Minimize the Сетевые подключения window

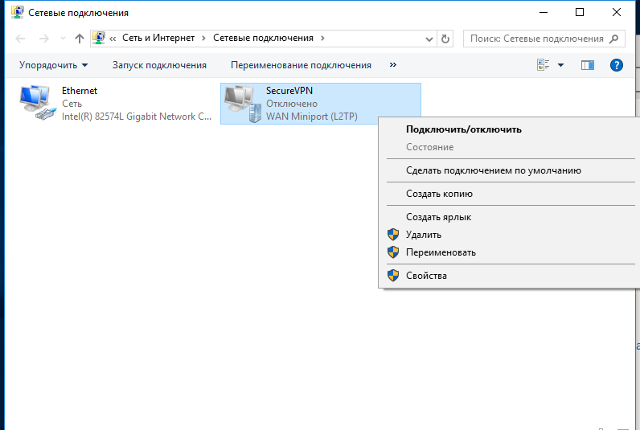(x=543, y=13)
